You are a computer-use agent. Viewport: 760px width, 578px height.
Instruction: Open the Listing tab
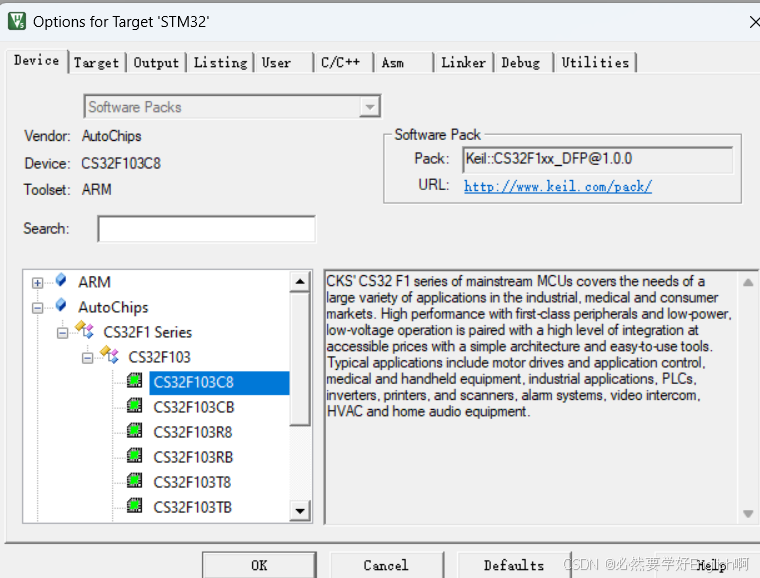[221, 63]
